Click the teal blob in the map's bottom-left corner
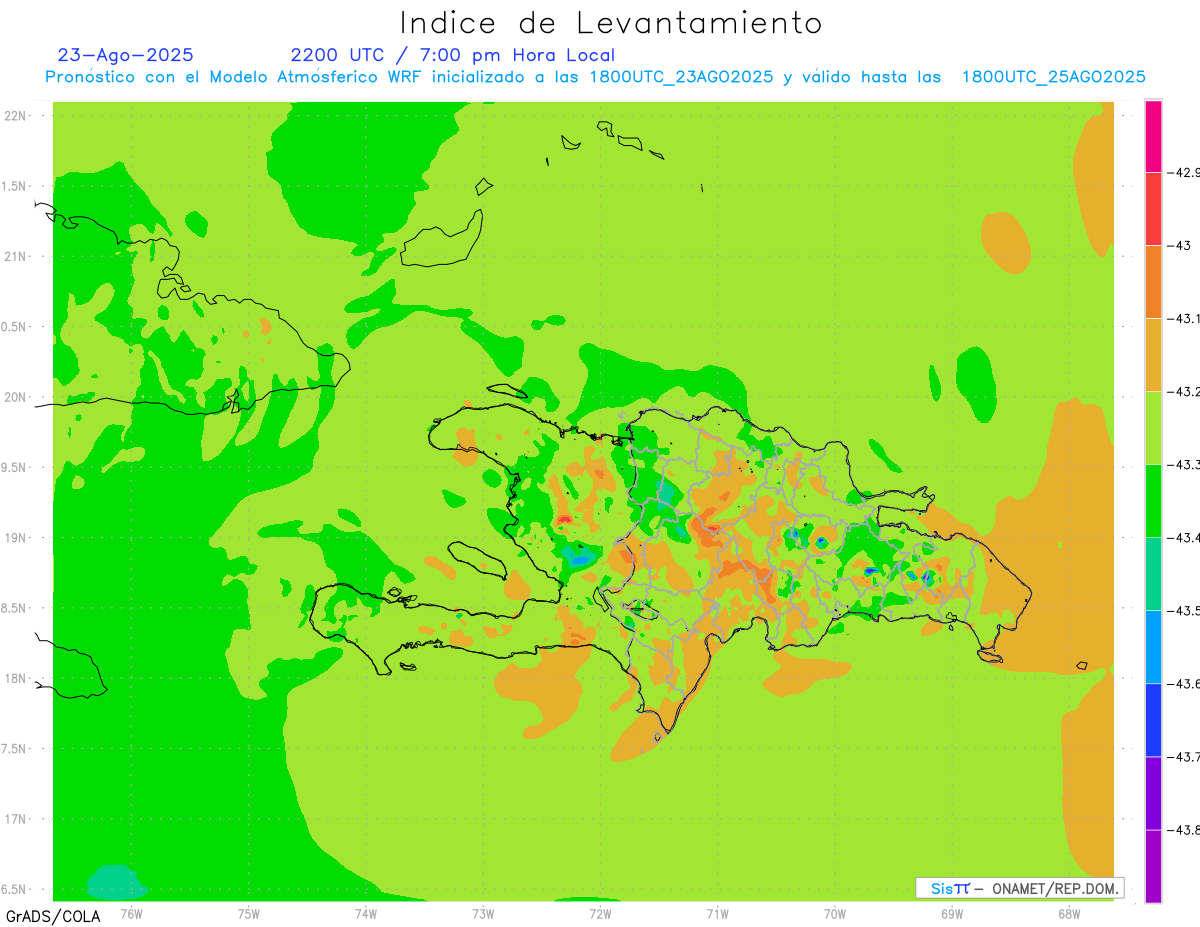1200x927 pixels. 116,883
